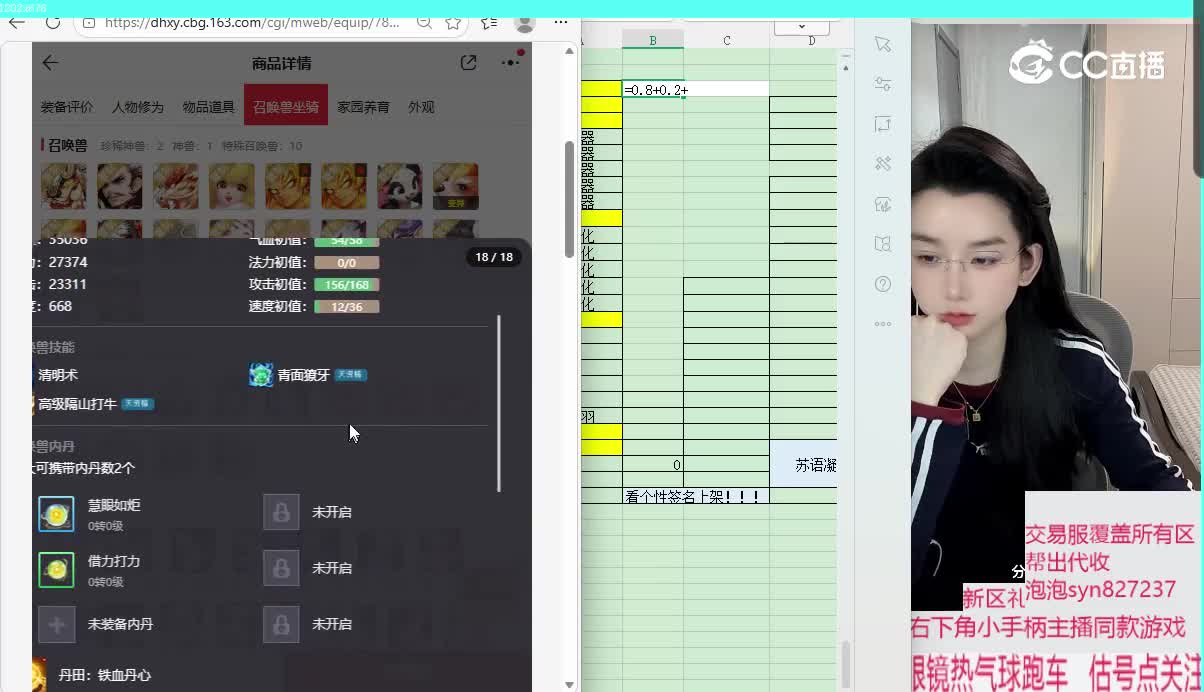
Task: Click the empty 未装备内丹 plus slot
Action: tap(56, 624)
